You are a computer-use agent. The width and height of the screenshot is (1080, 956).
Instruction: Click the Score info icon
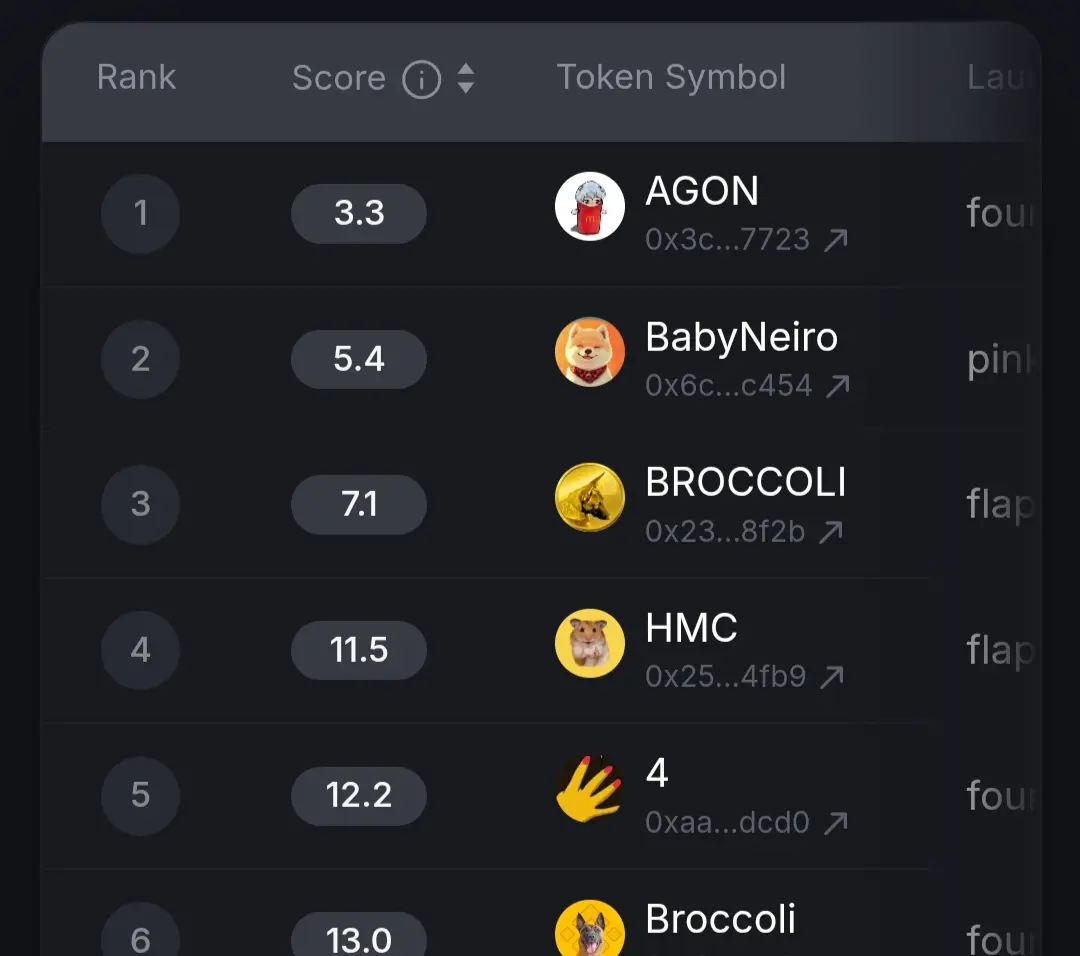(x=422, y=79)
